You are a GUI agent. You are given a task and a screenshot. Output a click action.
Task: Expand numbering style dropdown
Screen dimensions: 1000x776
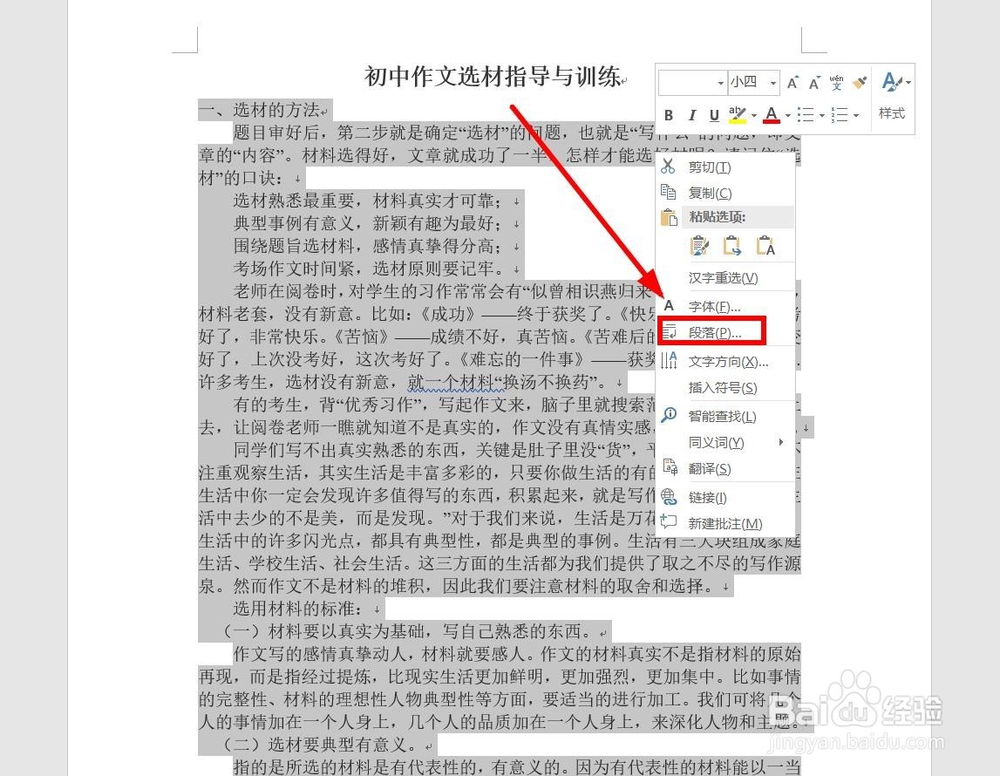click(856, 115)
